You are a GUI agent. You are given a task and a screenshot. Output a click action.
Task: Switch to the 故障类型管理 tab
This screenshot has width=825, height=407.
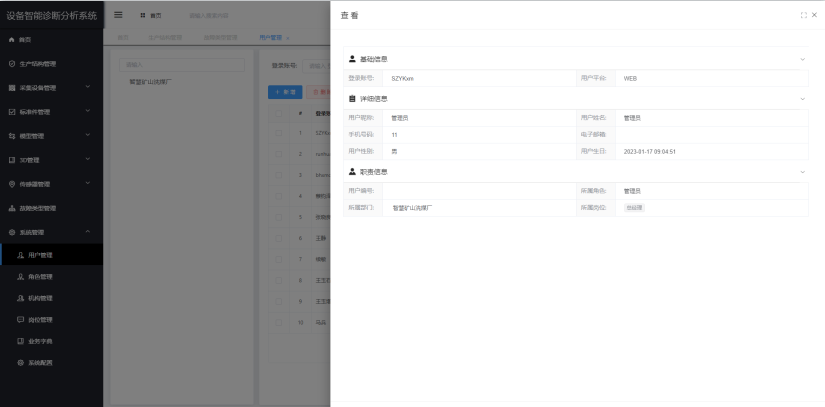click(x=220, y=38)
